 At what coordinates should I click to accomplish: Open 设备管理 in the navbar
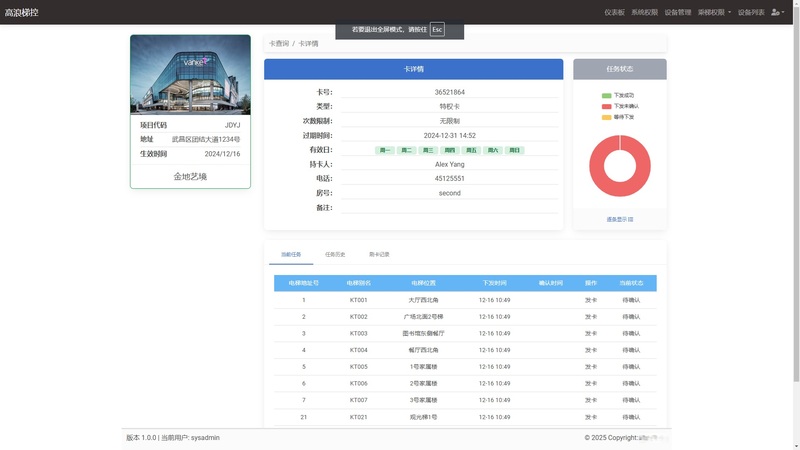[678, 12]
